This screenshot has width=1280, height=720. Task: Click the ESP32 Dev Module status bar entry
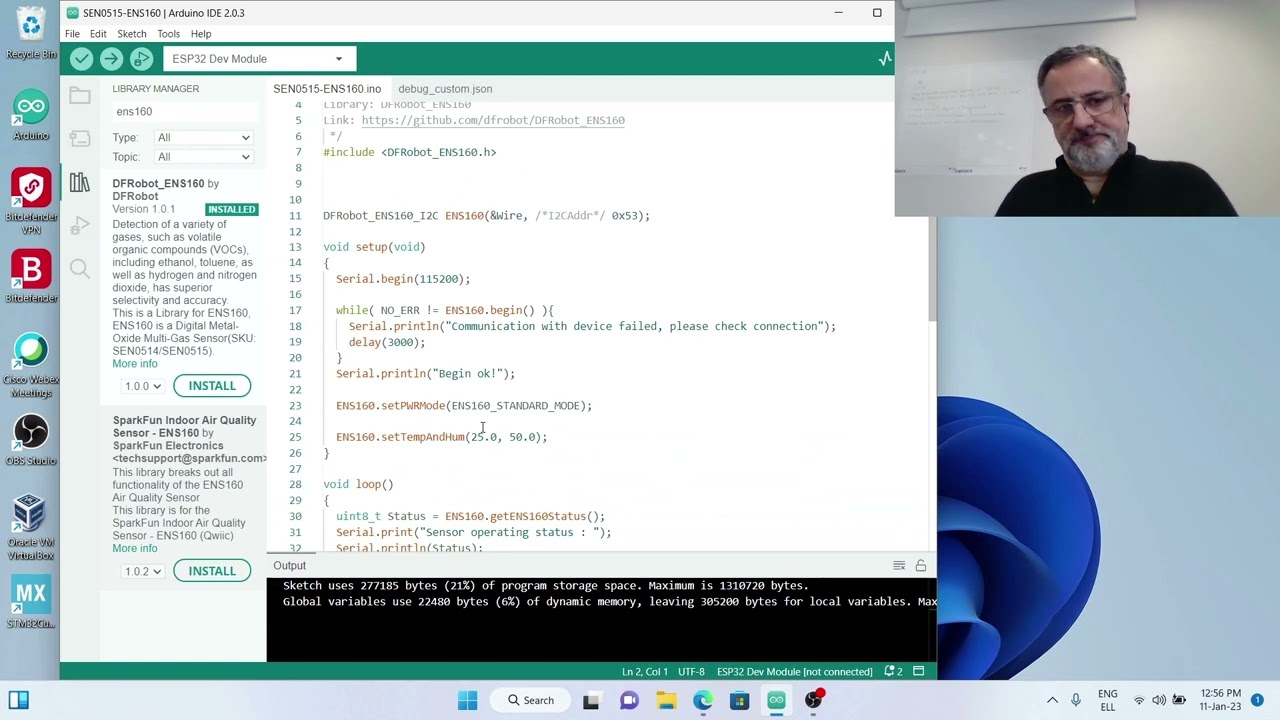click(795, 672)
